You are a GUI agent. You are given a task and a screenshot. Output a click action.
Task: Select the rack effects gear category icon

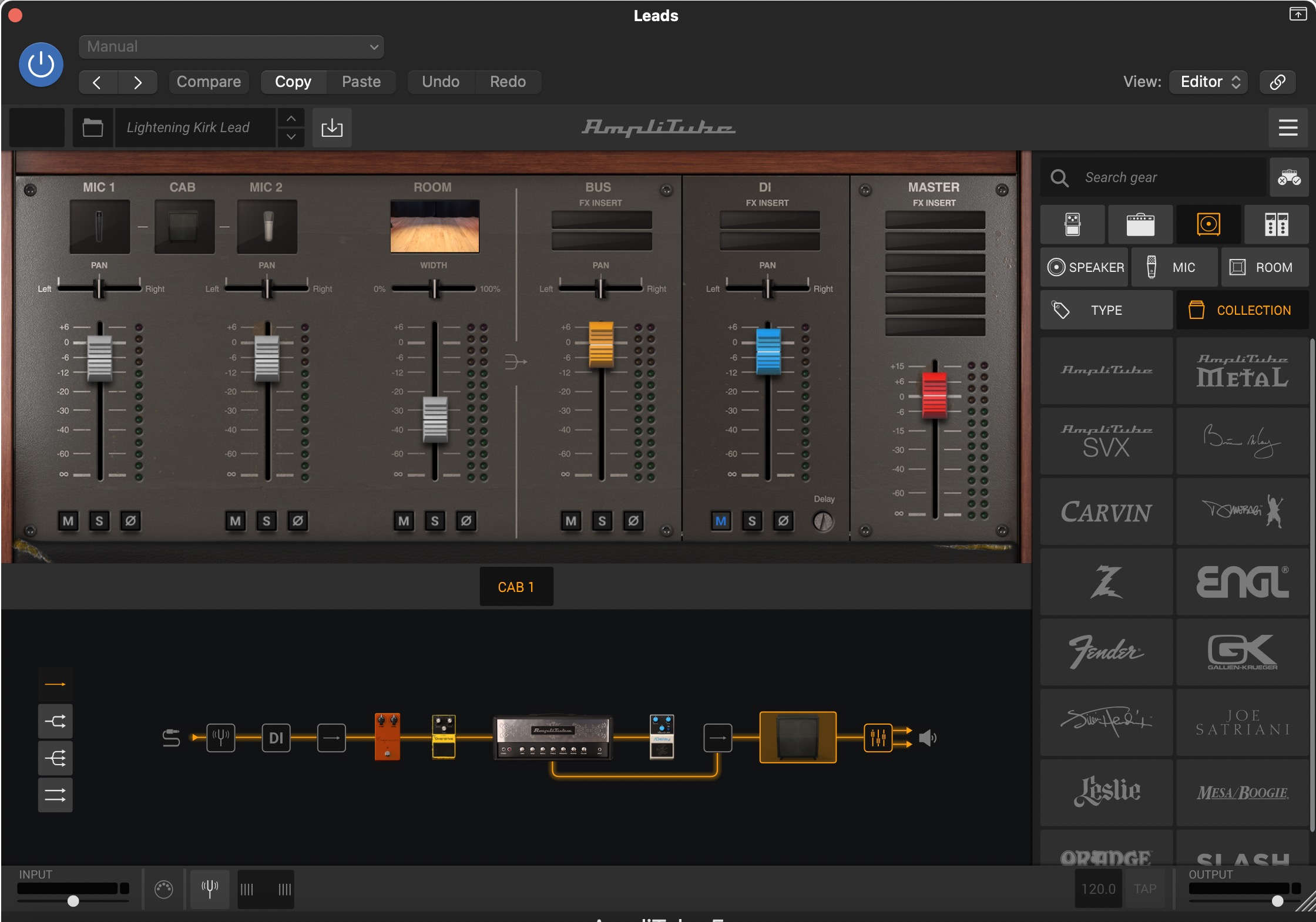click(1277, 224)
